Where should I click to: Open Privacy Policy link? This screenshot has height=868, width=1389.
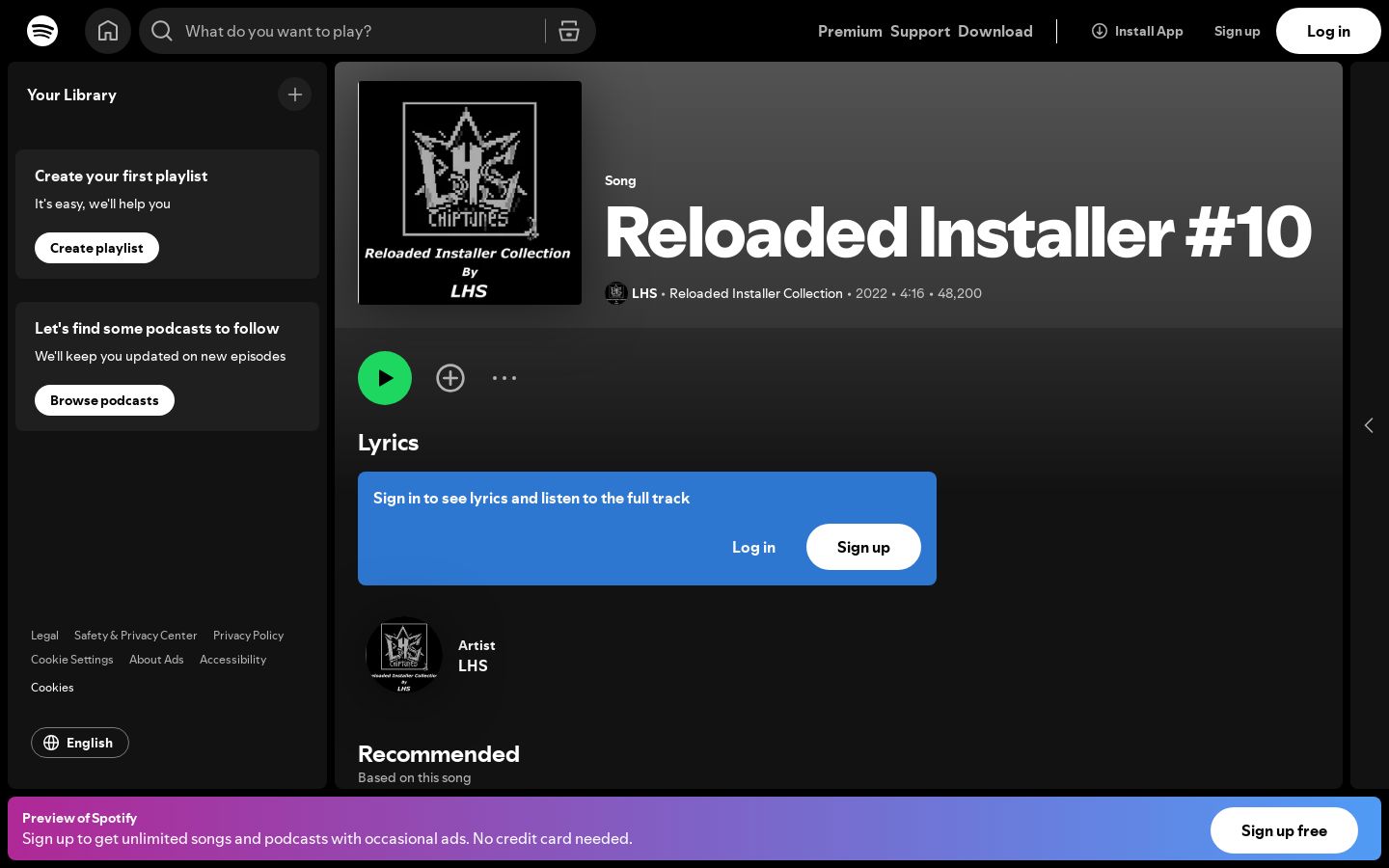(248, 636)
